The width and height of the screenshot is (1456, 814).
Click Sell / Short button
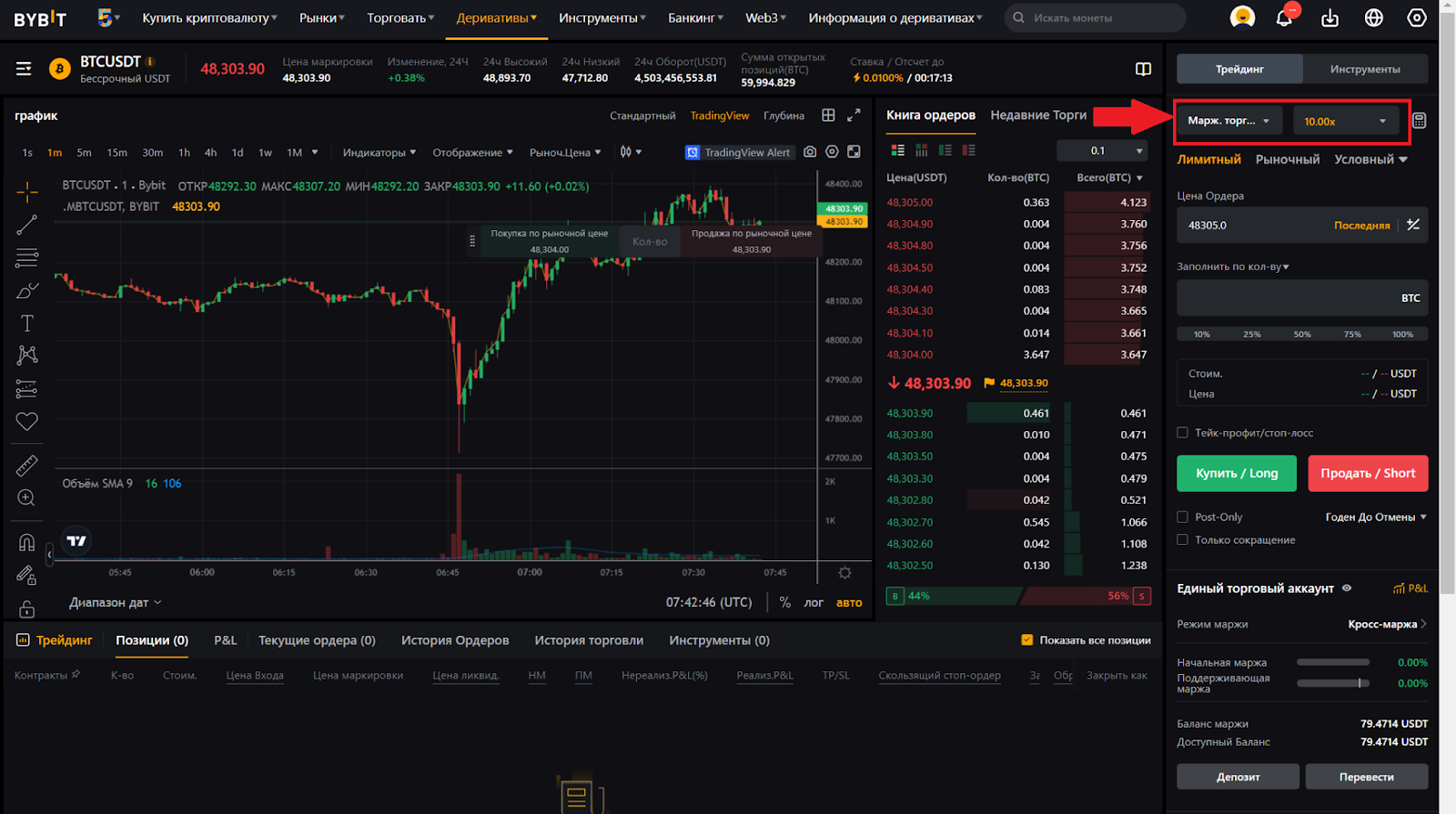1368,473
